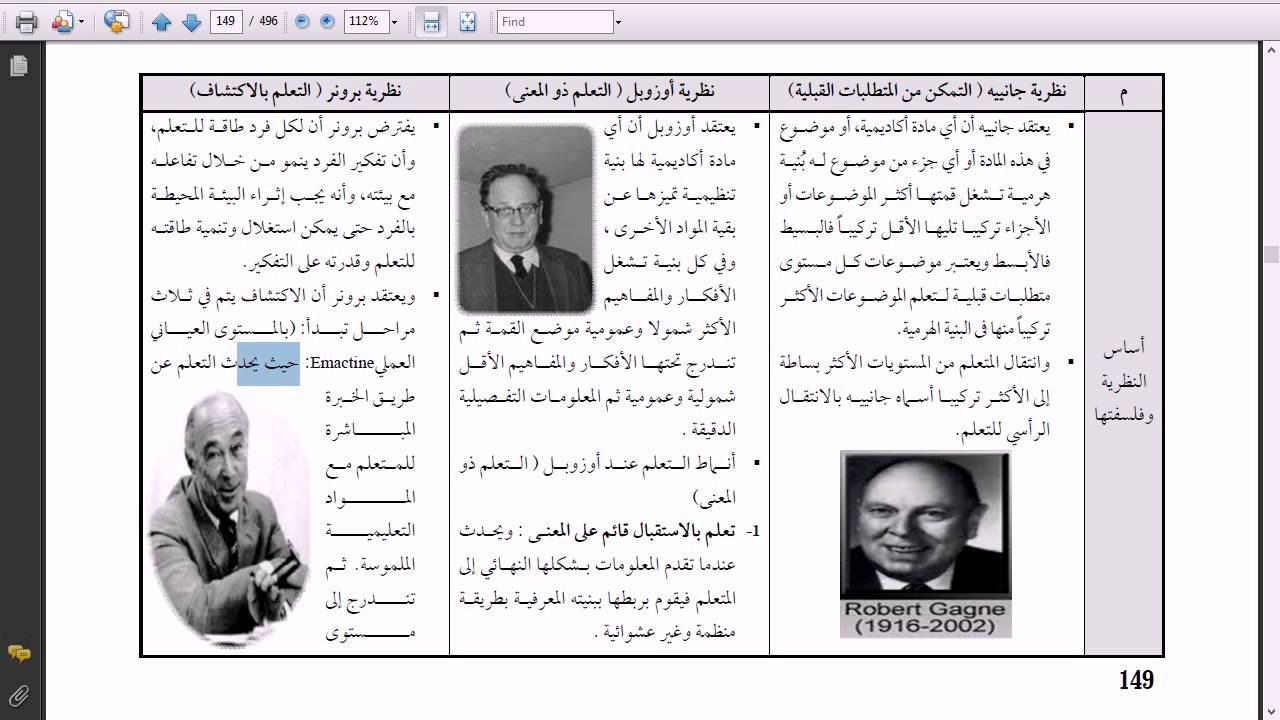Click the Print icon in the toolbar

27,22
